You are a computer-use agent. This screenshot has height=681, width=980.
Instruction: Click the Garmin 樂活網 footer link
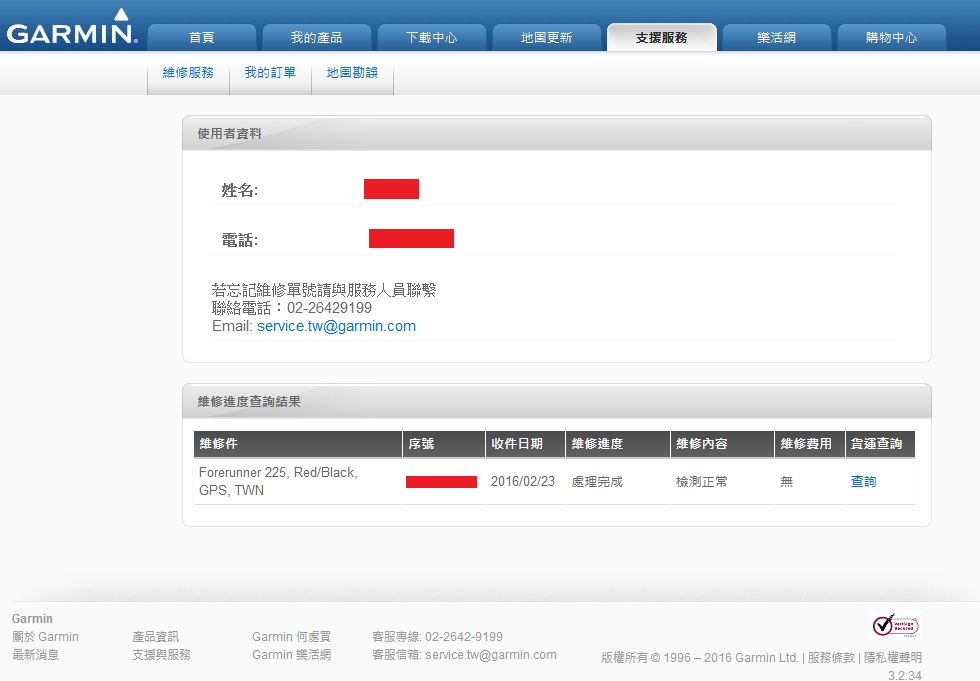click(291, 655)
